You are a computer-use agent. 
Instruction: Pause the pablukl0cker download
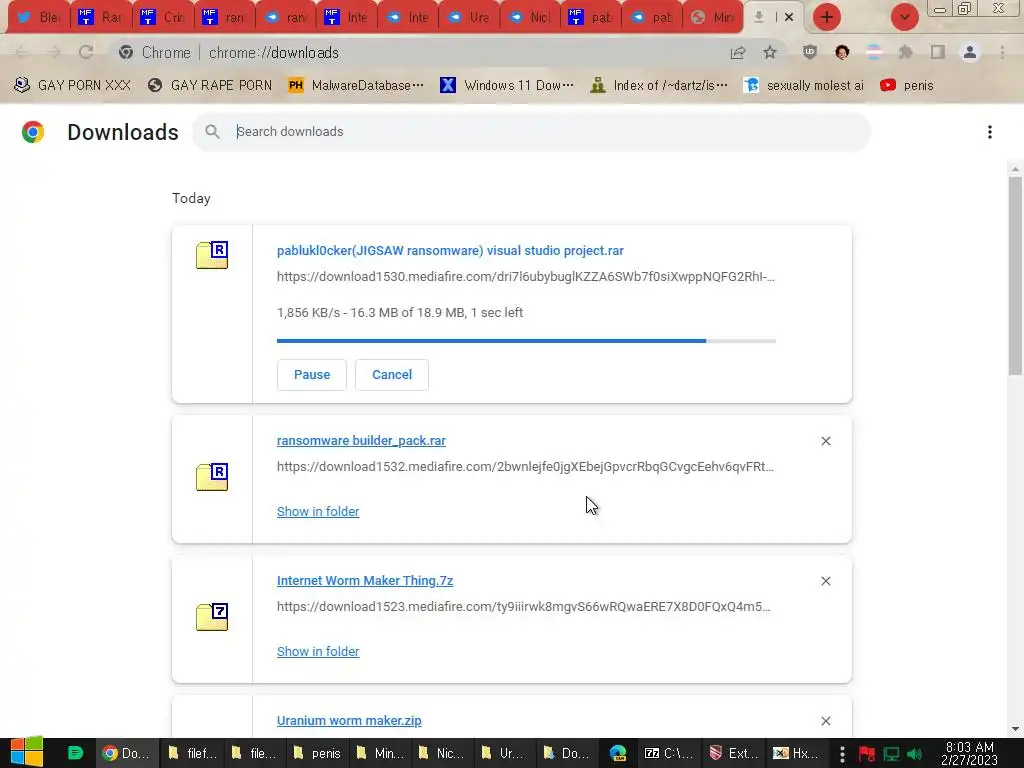tap(312, 375)
